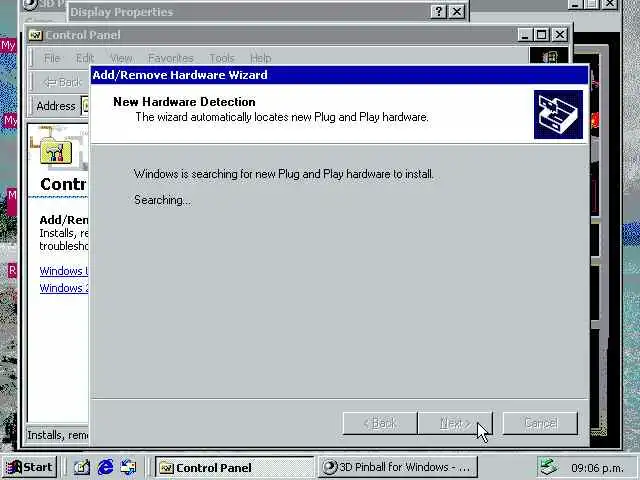Viewport: 640px width, 480px height.
Task: Click the Windows logo throbber in Control Panel
Action: click(549, 56)
